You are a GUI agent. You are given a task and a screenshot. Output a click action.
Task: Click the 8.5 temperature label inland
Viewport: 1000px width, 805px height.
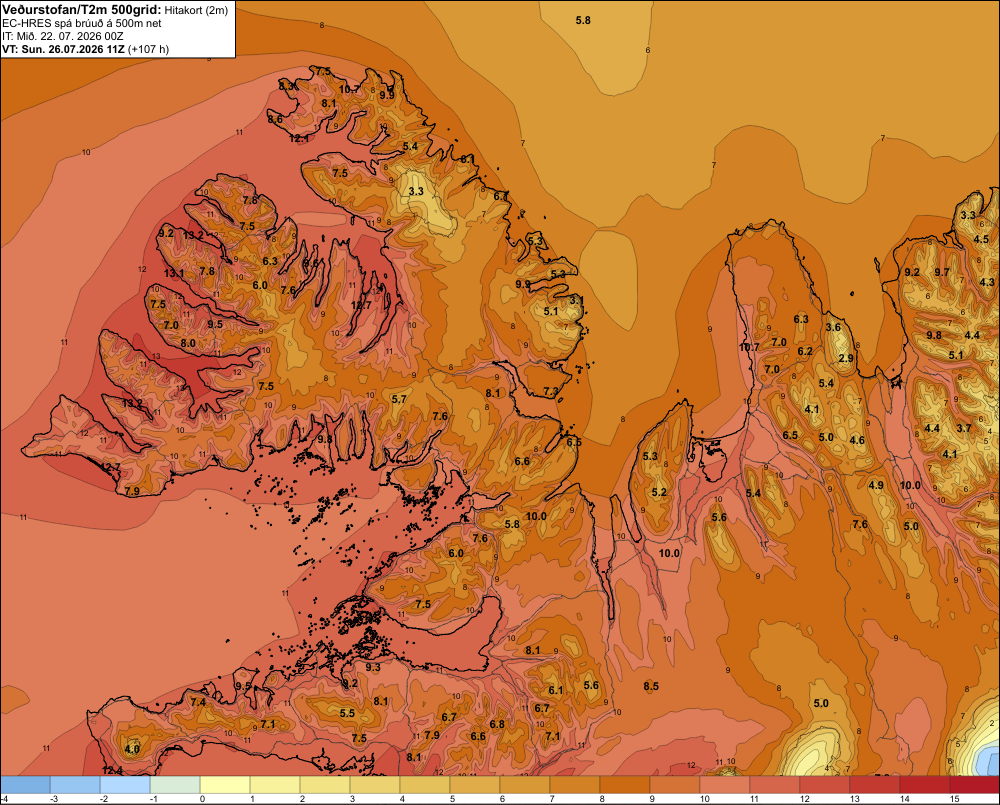click(x=651, y=686)
